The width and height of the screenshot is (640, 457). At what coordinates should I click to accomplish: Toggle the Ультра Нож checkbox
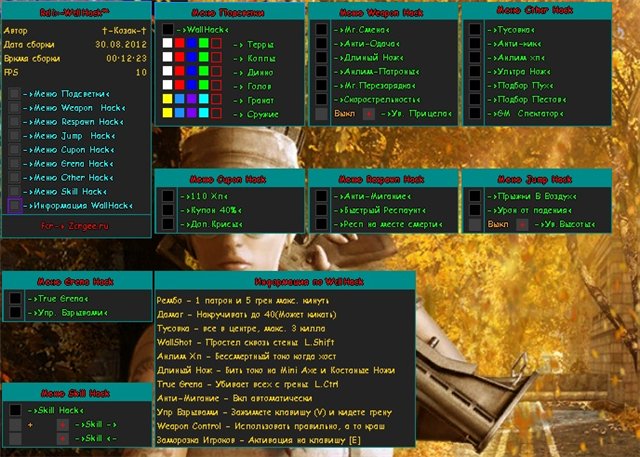click(x=475, y=71)
